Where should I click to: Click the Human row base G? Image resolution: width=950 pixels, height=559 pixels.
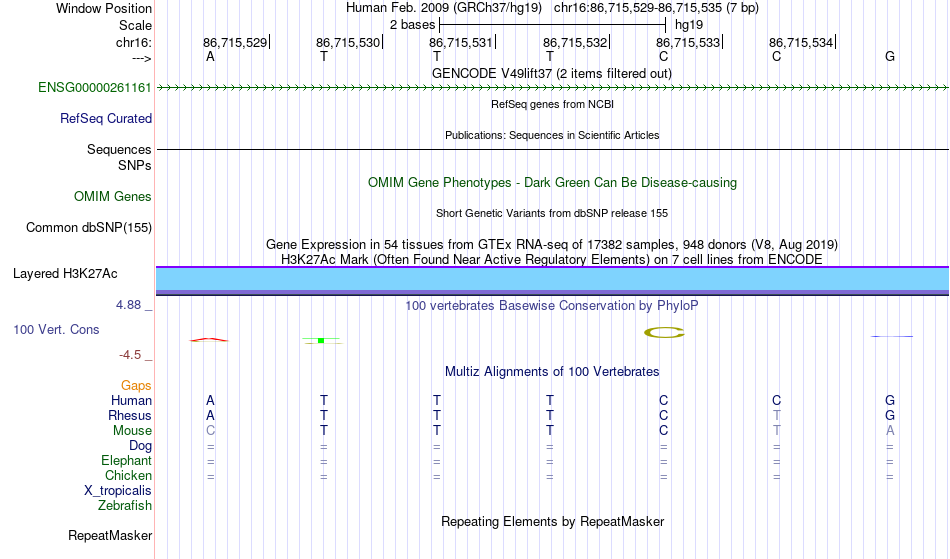click(x=890, y=401)
